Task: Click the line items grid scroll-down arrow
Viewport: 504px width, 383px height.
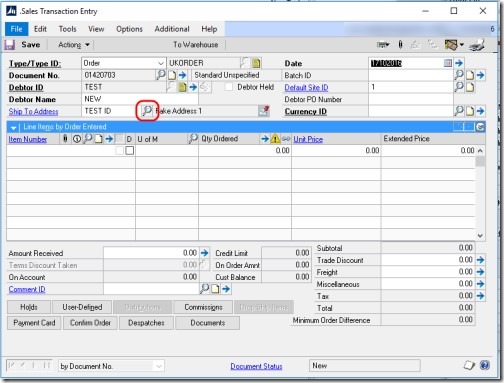Action: tap(480, 235)
